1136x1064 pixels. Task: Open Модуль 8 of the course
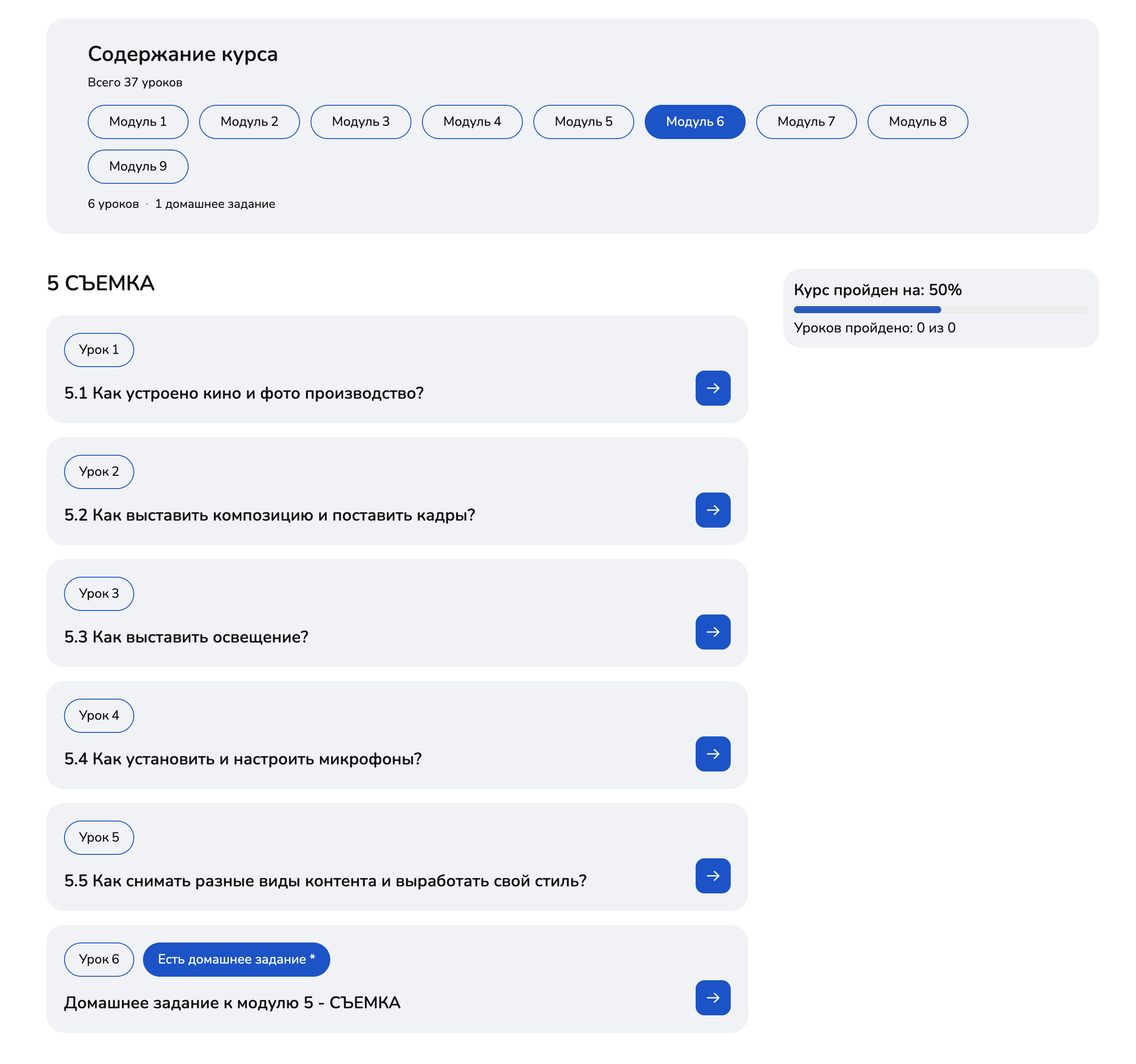pos(917,122)
